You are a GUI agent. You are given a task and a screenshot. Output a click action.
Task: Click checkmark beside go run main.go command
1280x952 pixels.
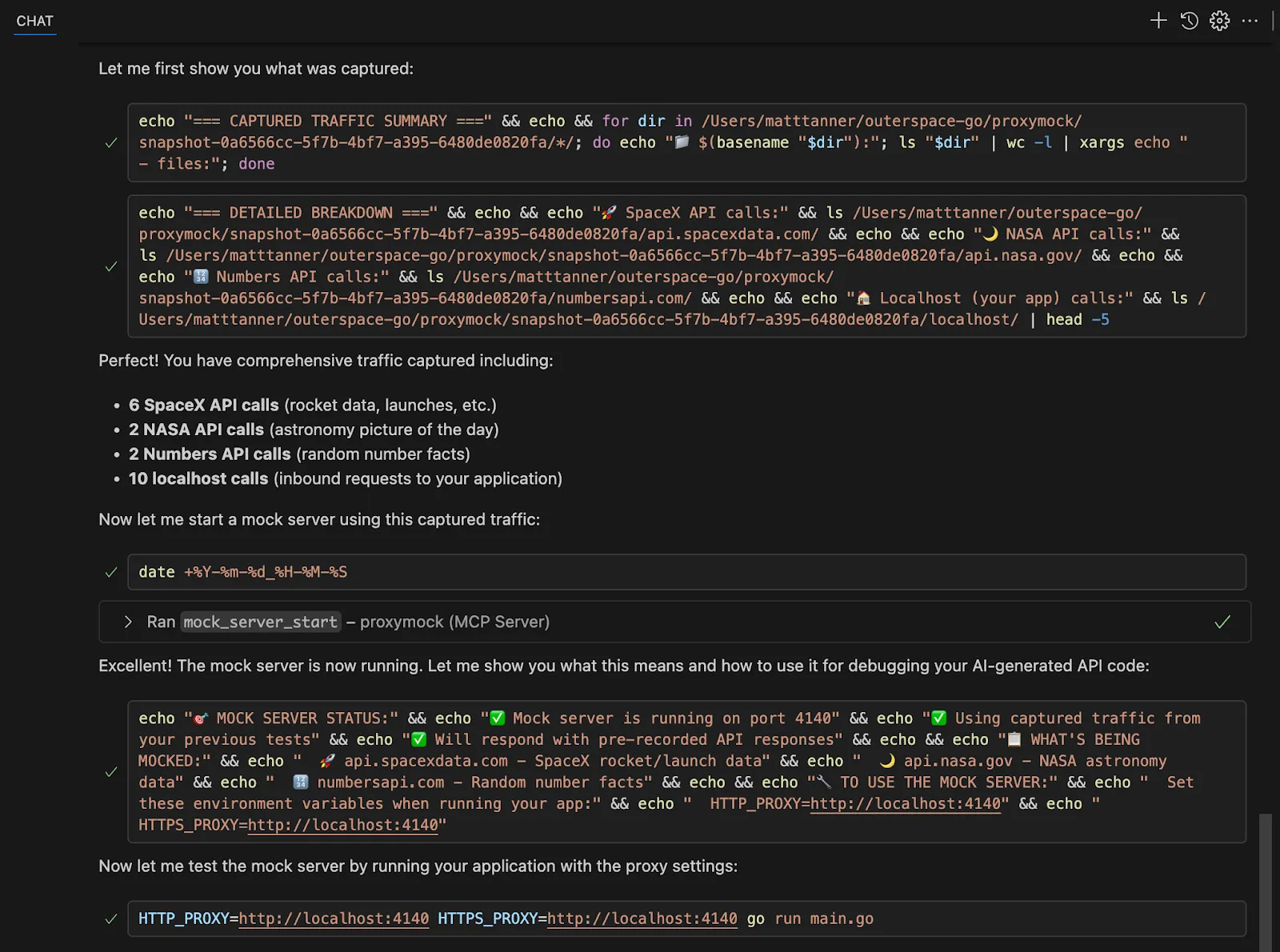click(111, 919)
